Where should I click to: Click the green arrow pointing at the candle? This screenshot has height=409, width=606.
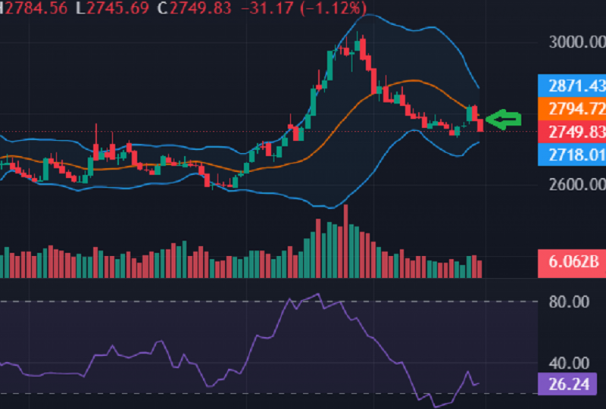click(x=504, y=120)
